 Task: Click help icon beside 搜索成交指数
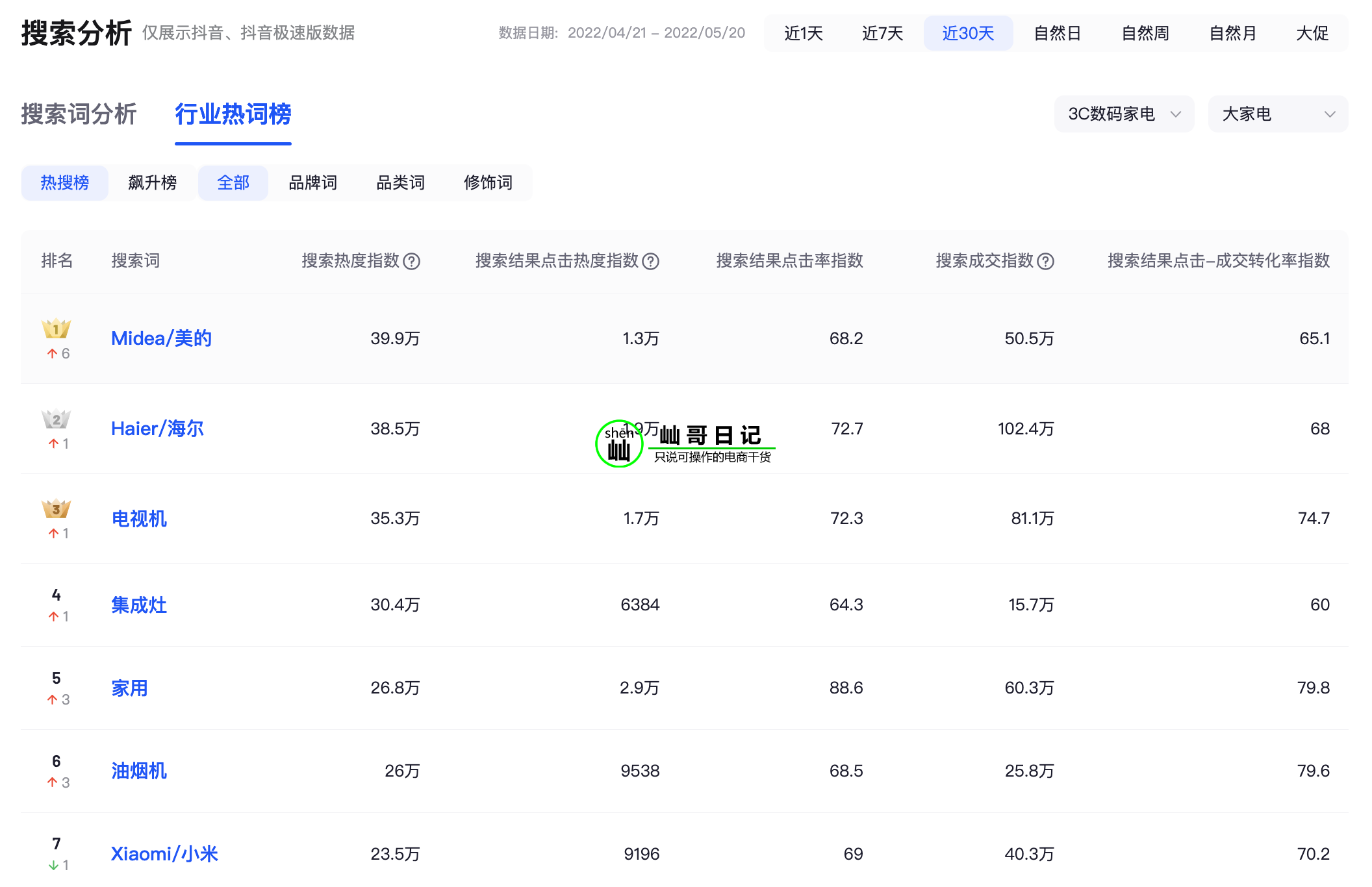(x=1045, y=261)
